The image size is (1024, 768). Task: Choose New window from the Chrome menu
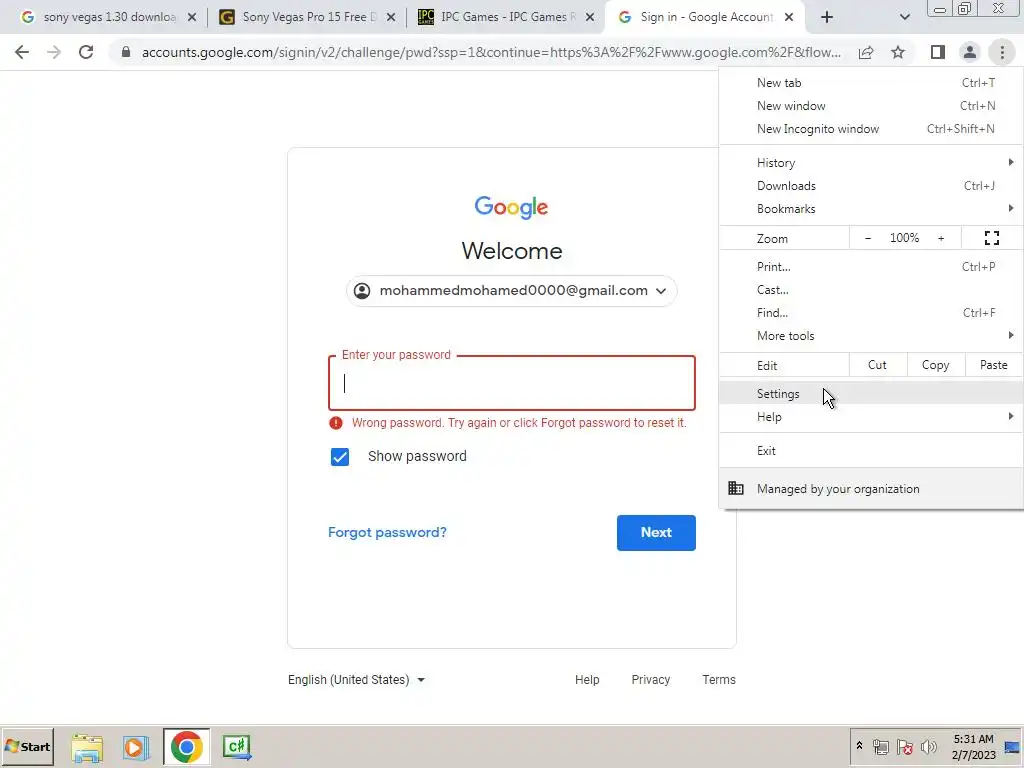point(871,106)
